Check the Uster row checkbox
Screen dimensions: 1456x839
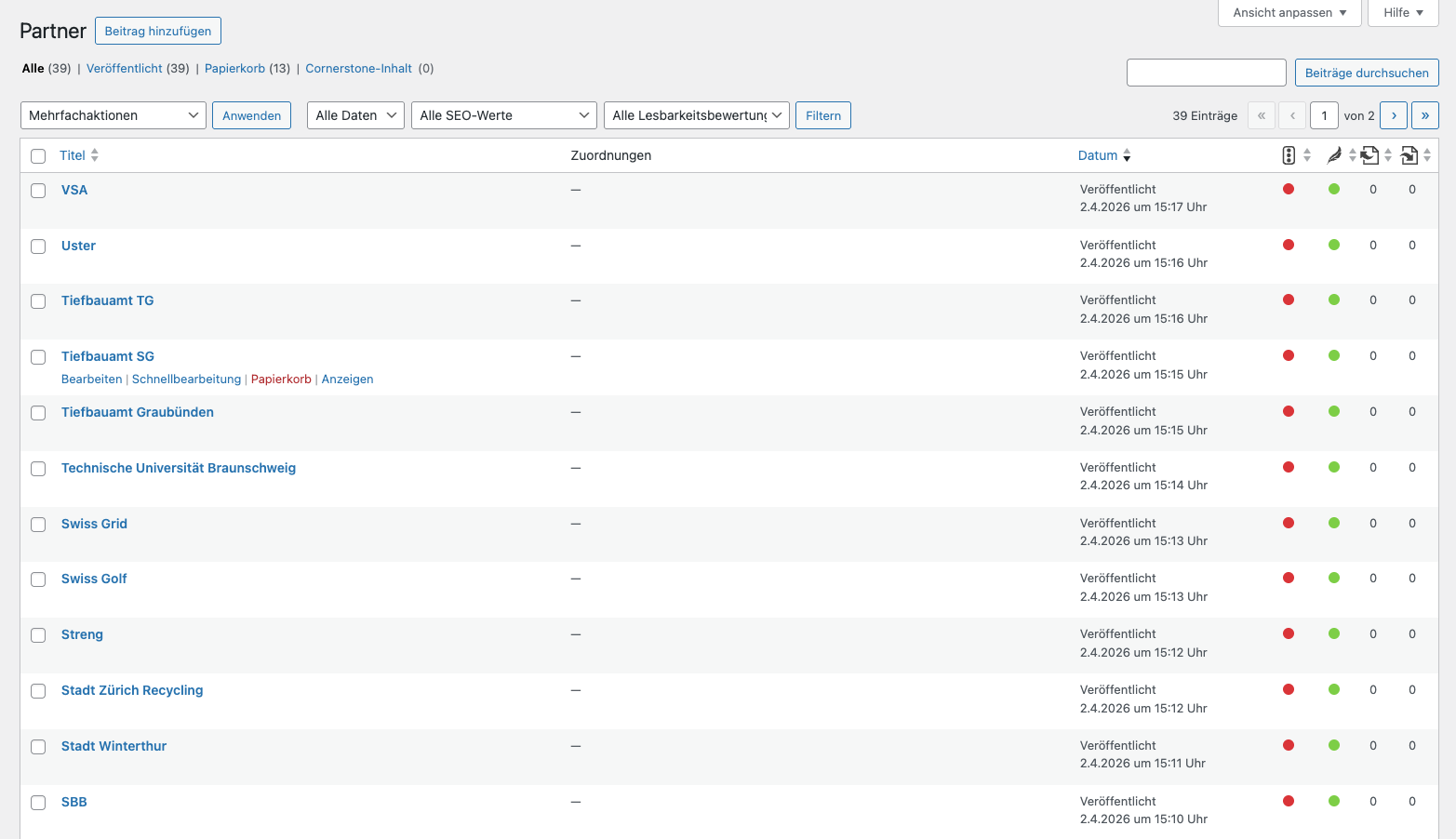click(38, 246)
